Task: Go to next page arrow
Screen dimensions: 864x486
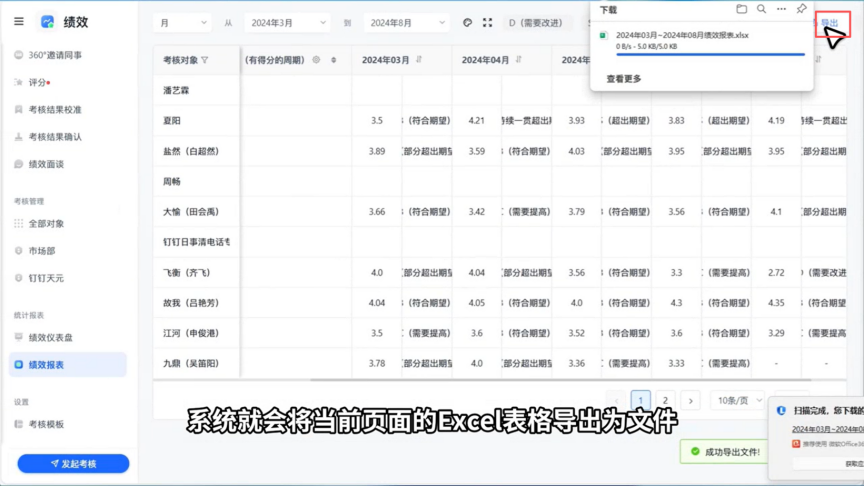Action: tap(690, 401)
